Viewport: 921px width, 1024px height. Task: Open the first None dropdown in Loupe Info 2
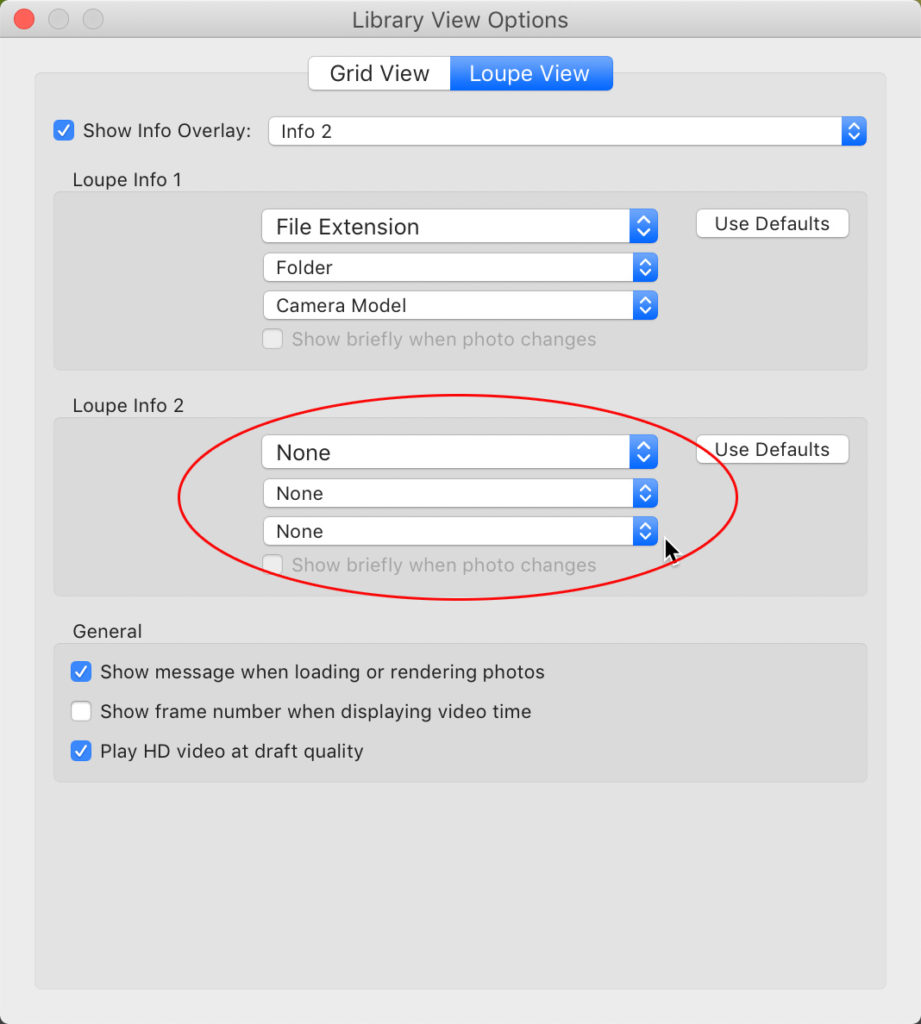tap(459, 453)
